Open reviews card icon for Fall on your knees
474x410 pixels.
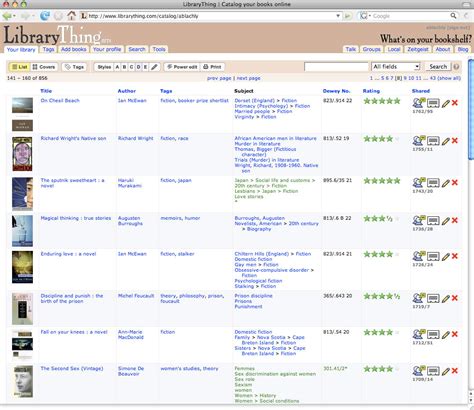[433, 334]
